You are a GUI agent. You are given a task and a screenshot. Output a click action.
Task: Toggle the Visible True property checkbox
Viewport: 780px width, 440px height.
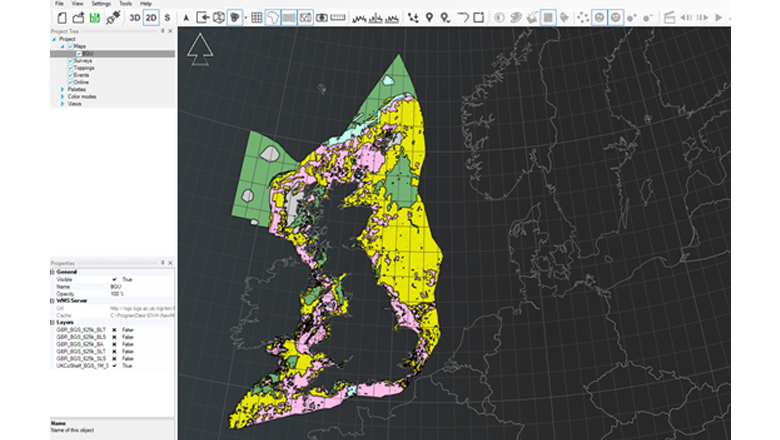[x=114, y=279]
